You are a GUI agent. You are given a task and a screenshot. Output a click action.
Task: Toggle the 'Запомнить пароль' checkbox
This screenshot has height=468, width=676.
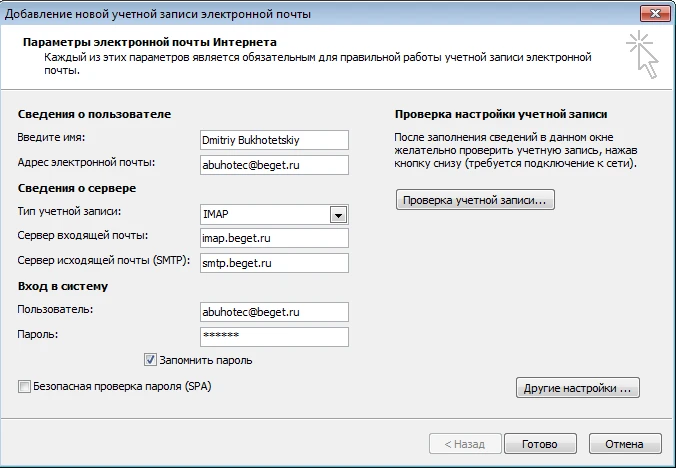pyautogui.click(x=151, y=360)
